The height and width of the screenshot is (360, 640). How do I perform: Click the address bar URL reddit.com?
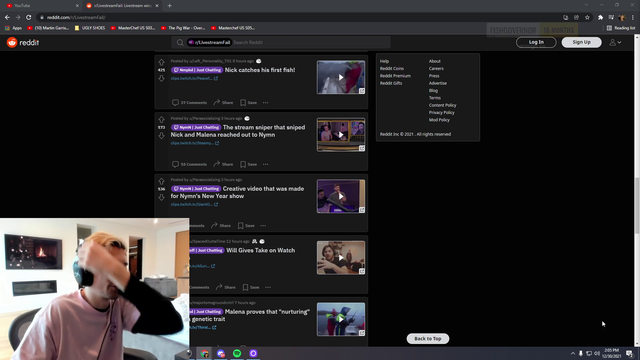coord(76,18)
